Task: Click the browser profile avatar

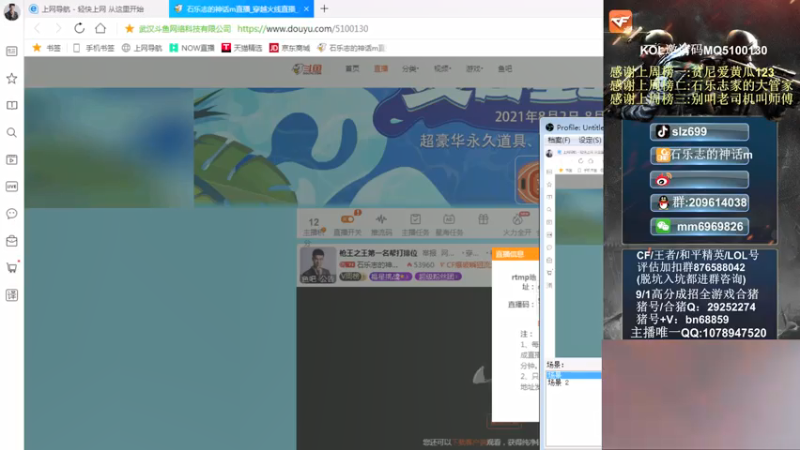Action: 12,11
